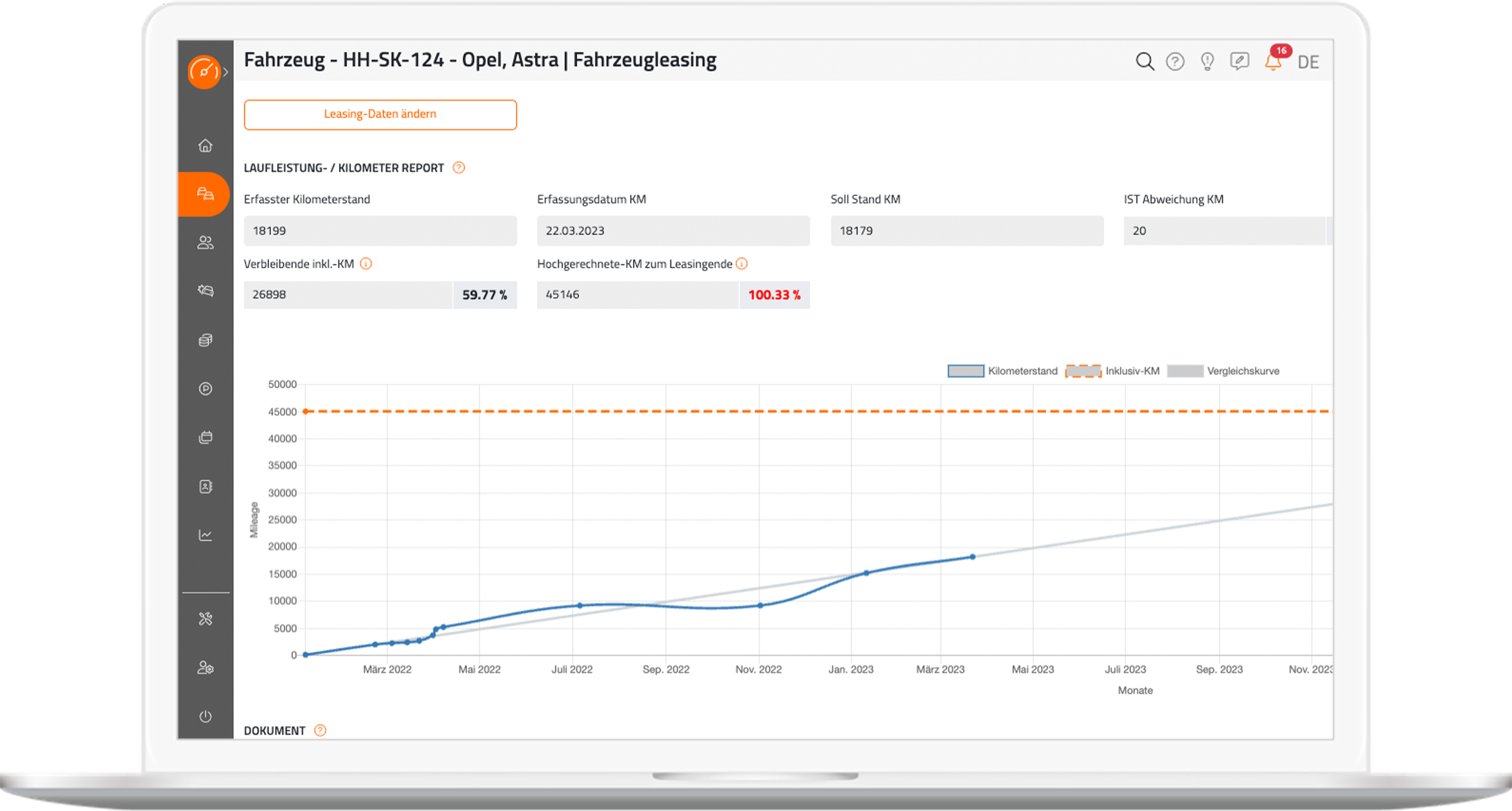
Task: Open the coins stack icon in sidebar
Action: [205, 340]
